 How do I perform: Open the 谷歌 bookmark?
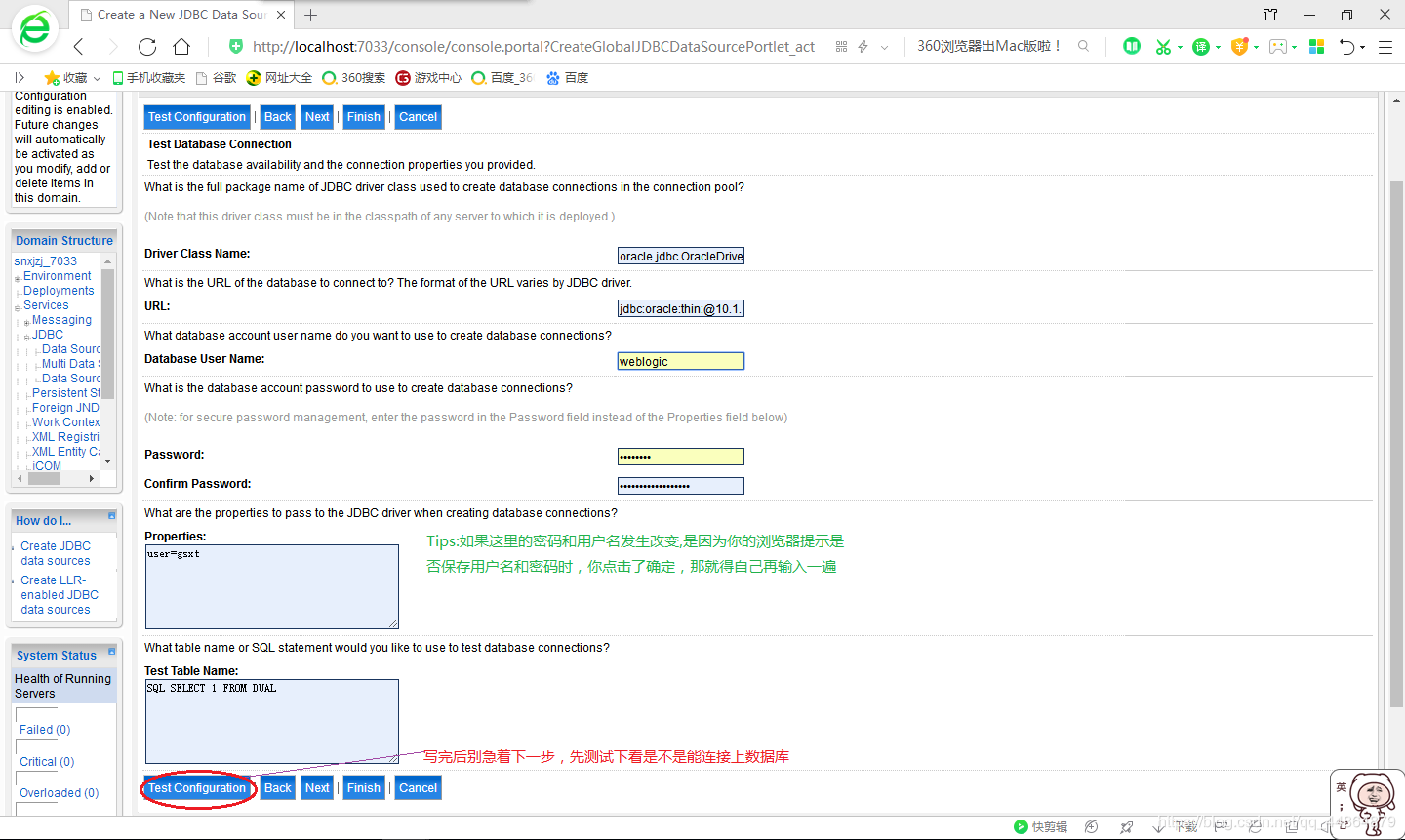tap(217, 77)
